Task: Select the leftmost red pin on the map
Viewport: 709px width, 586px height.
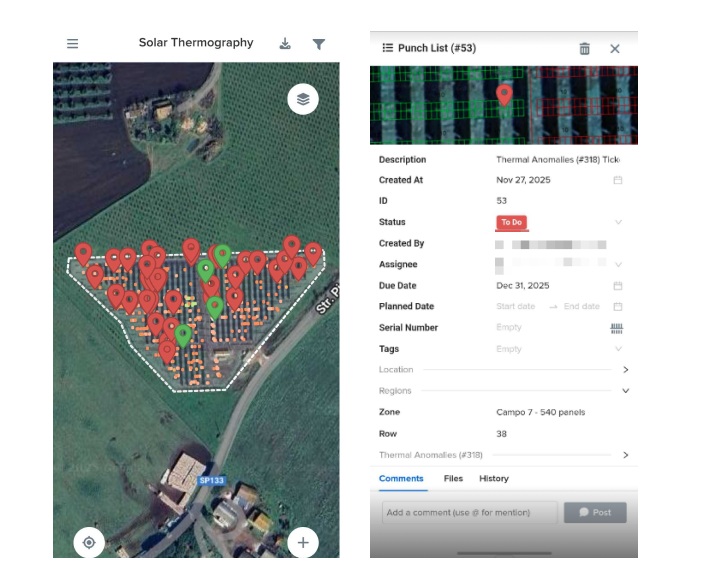Action: [83, 253]
